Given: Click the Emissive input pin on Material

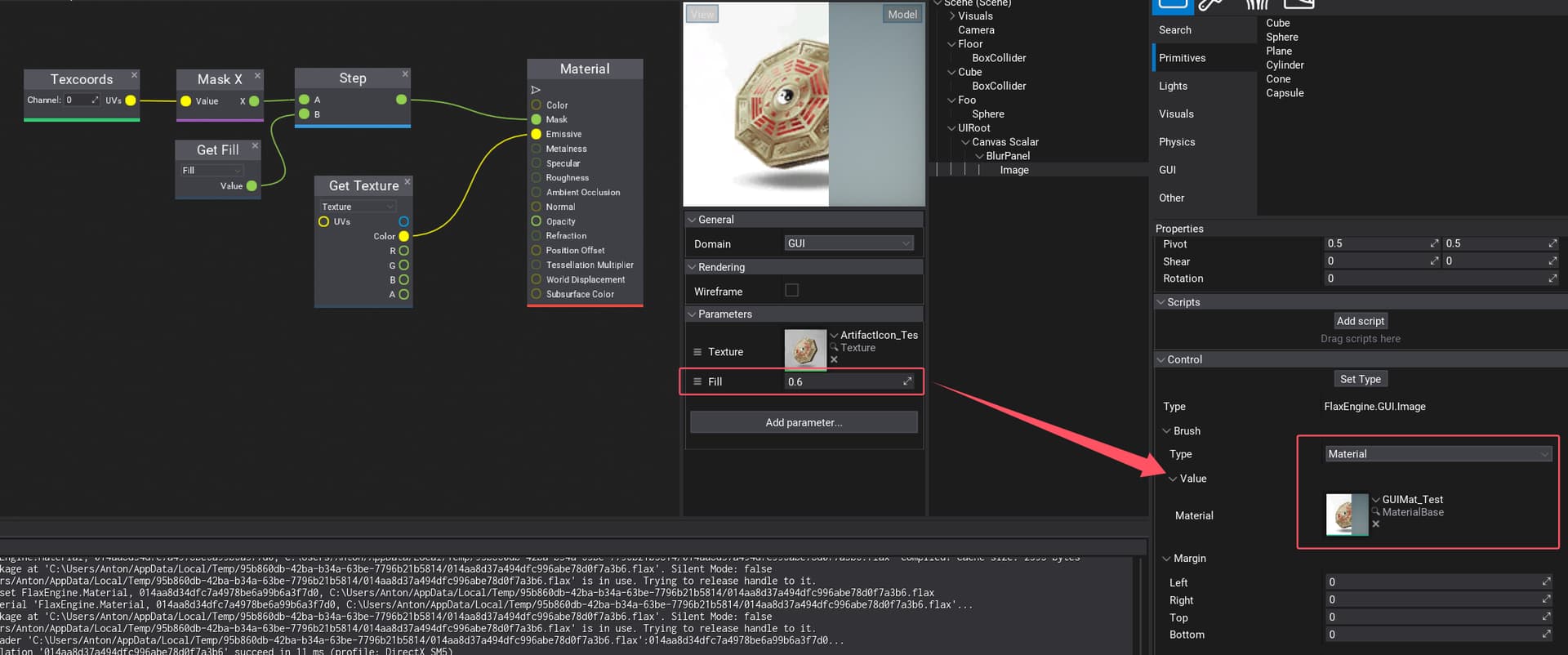Looking at the screenshot, I should (x=536, y=134).
